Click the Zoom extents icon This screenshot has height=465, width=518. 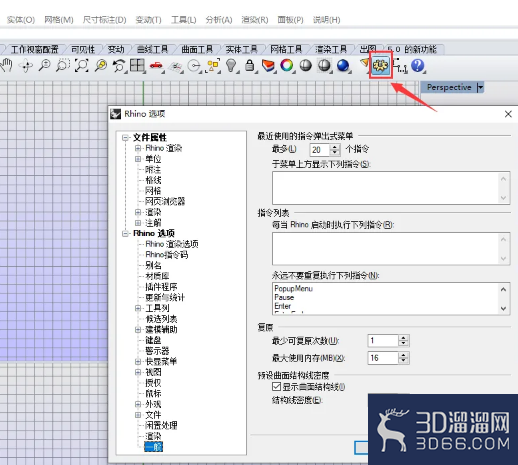[x=82, y=65]
